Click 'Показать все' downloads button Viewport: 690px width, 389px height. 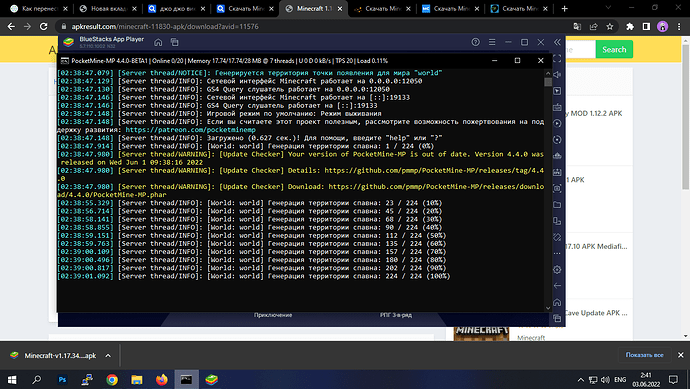pos(645,355)
